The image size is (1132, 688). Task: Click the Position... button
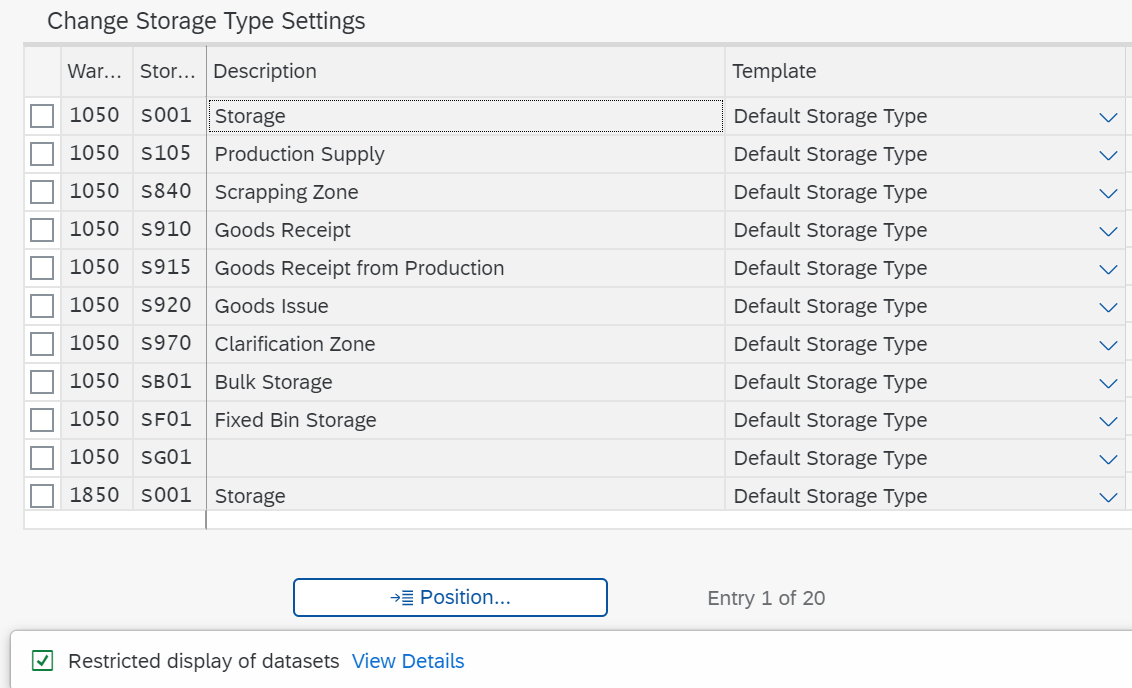tap(450, 597)
